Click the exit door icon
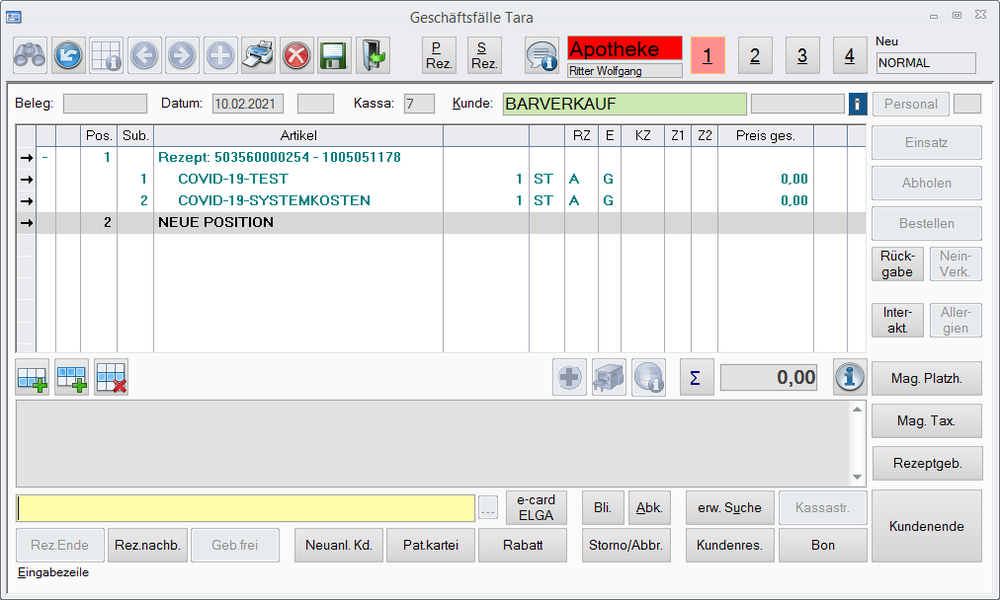This screenshot has height=600, width=1000. pyautogui.click(x=372, y=55)
